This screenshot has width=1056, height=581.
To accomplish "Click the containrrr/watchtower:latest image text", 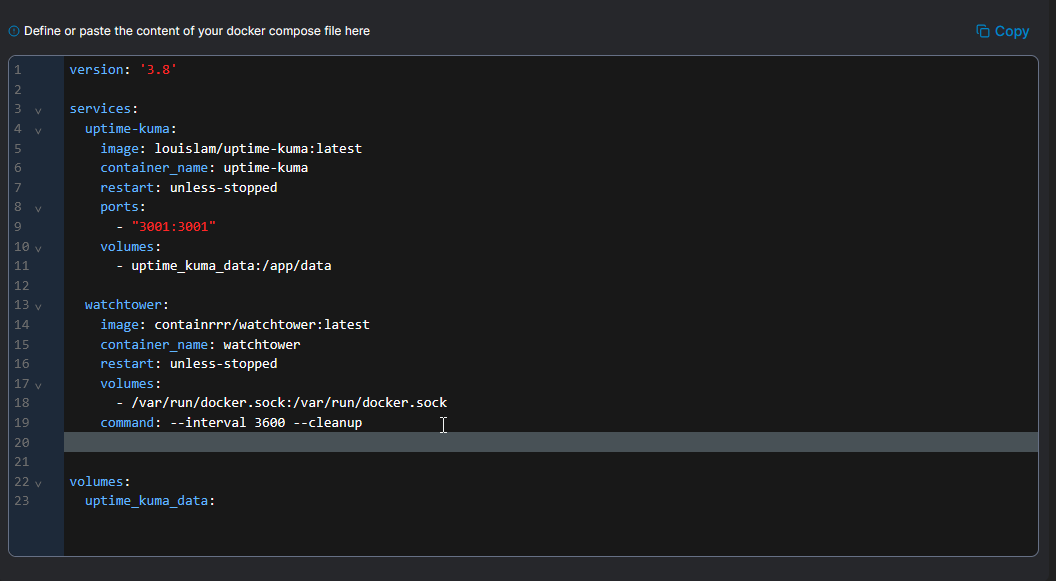I will [261, 324].
